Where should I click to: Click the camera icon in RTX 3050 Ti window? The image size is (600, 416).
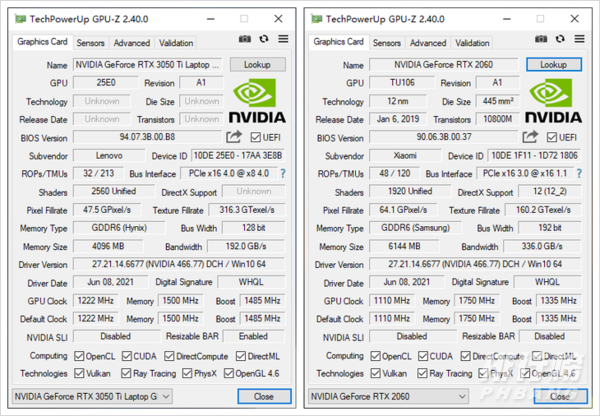pyautogui.click(x=245, y=39)
